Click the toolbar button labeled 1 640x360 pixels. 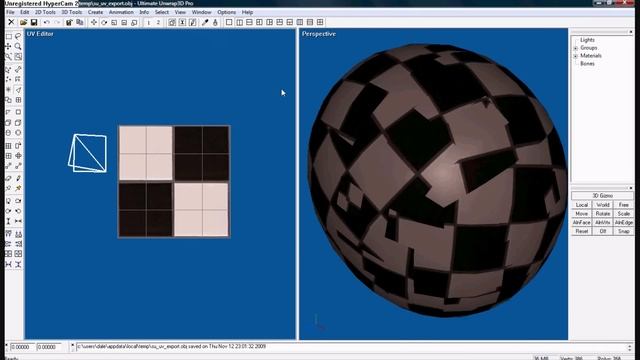(x=149, y=22)
